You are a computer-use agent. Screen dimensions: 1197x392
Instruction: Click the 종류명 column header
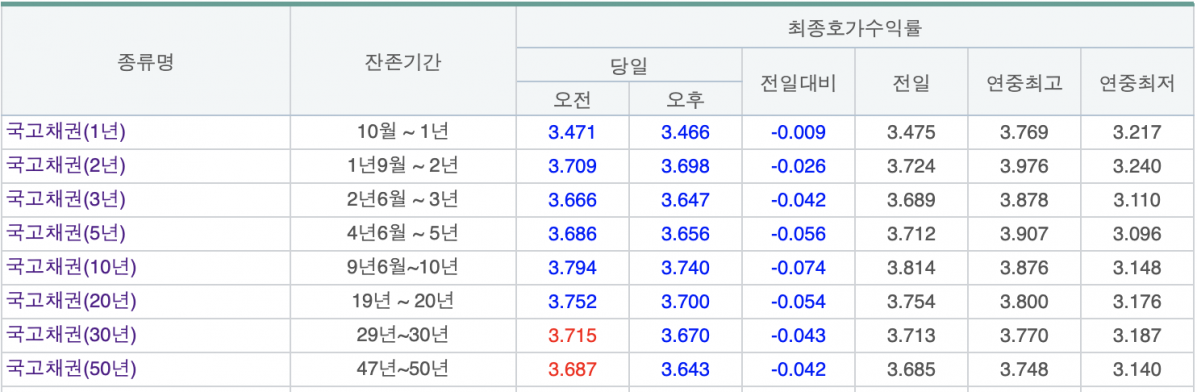[146, 62]
